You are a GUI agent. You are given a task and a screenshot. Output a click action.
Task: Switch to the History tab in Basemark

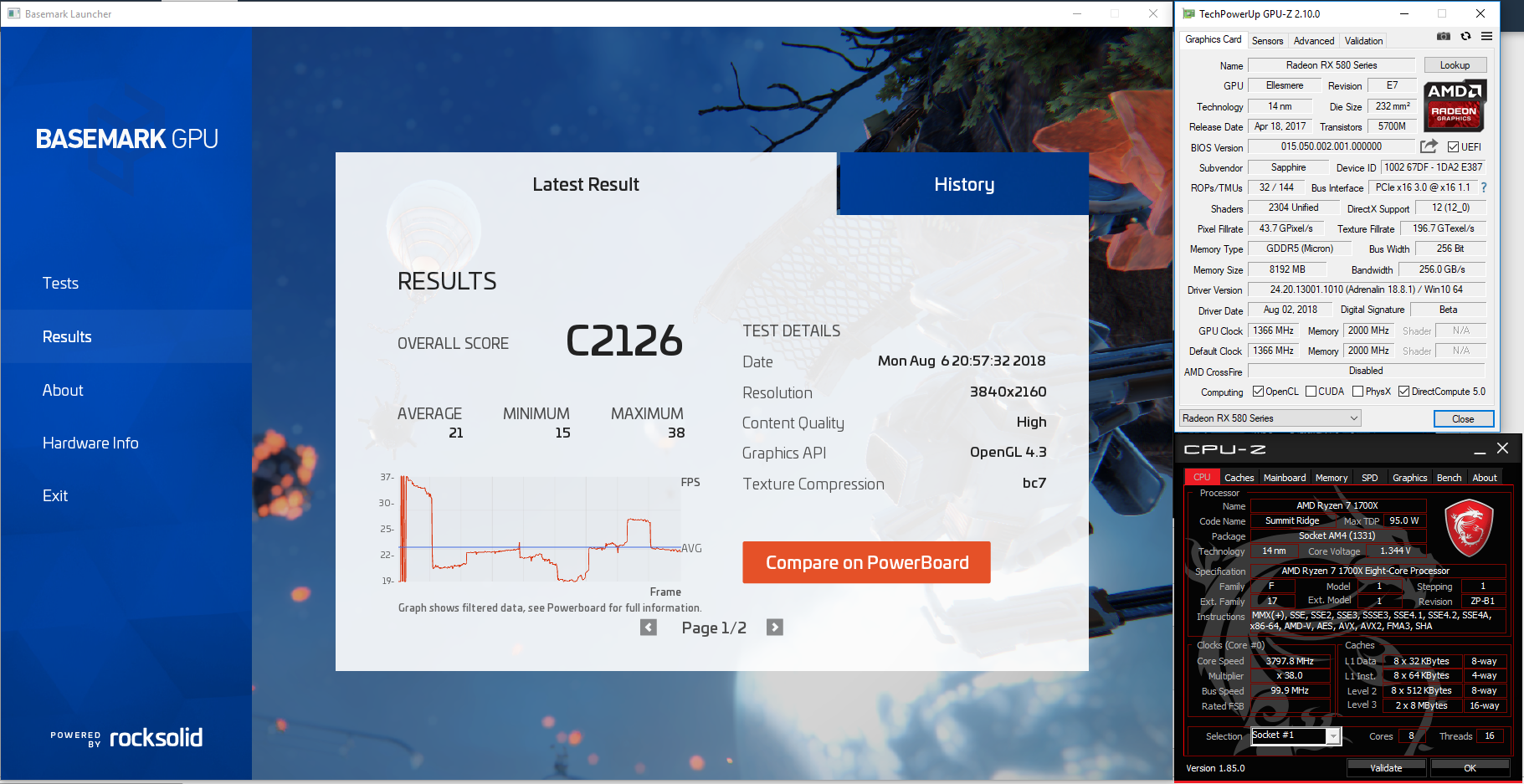[964, 184]
